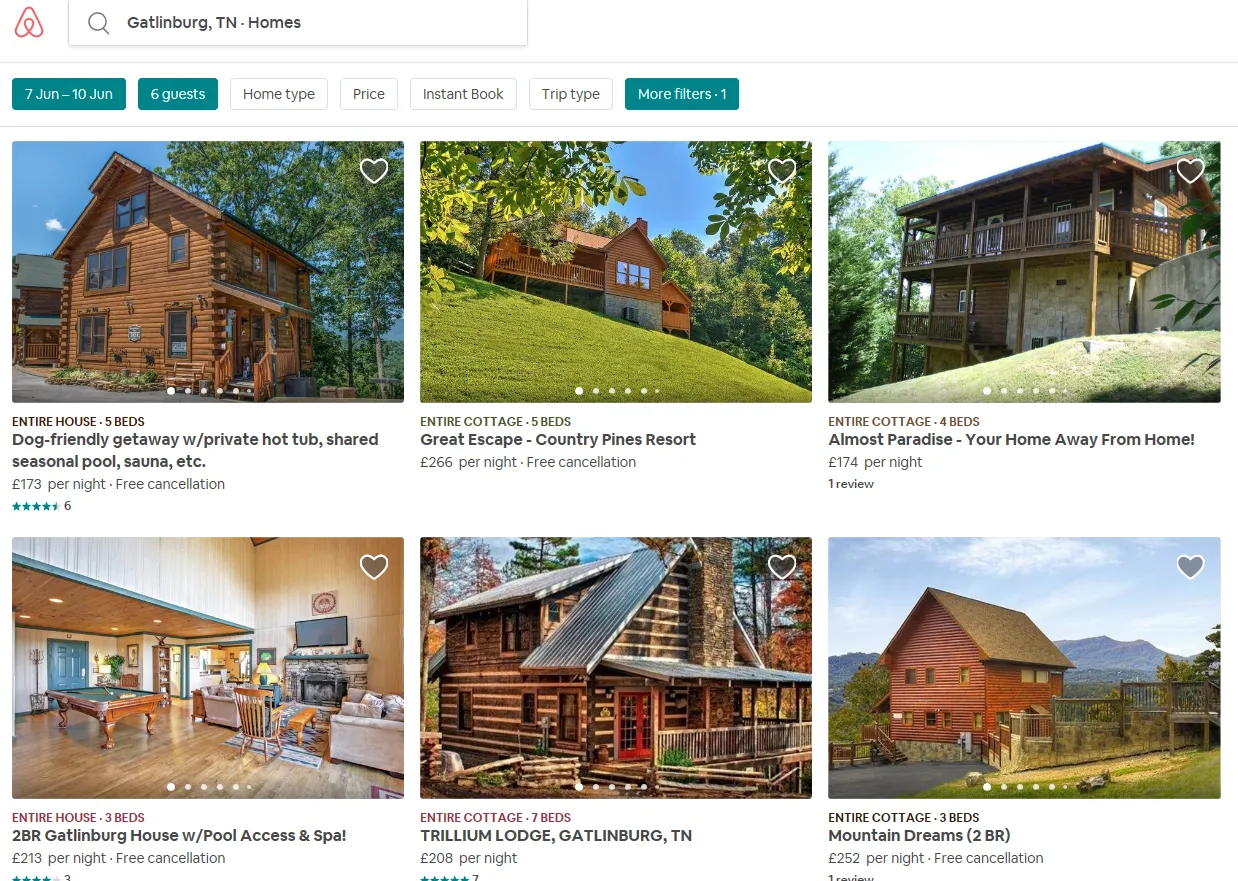Expand the Trip type filter

(571, 94)
